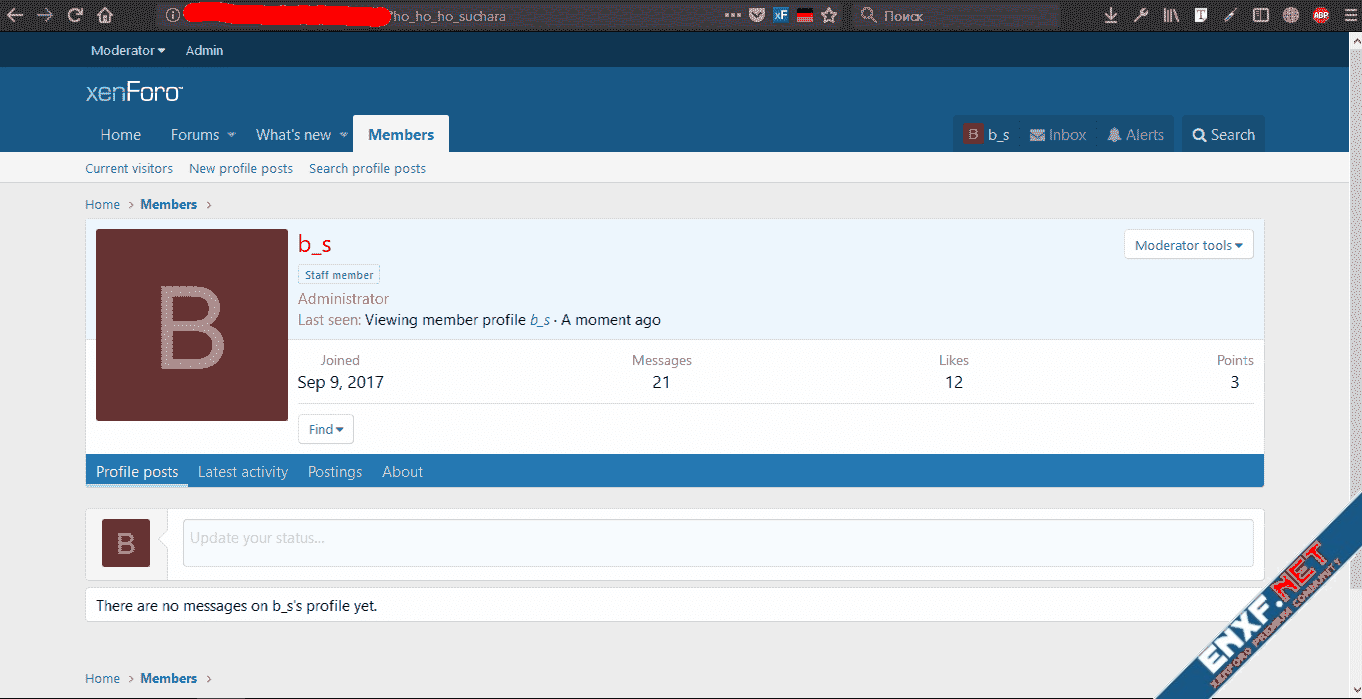Open the Alerts bell notifications
The height and width of the screenshot is (699, 1362).
pyautogui.click(x=1135, y=135)
